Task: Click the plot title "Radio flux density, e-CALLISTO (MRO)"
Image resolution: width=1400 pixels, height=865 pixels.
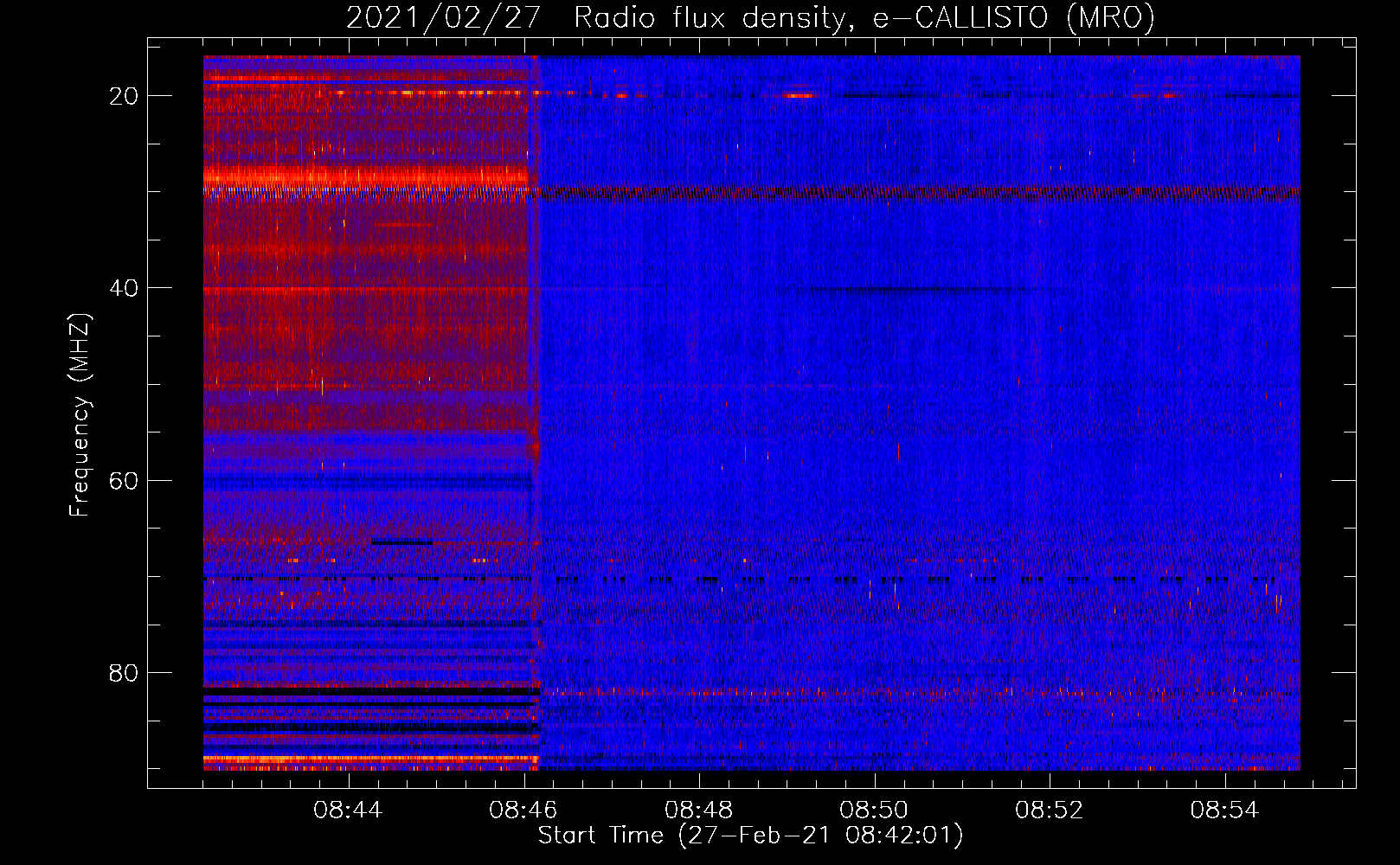Action: pos(864,17)
